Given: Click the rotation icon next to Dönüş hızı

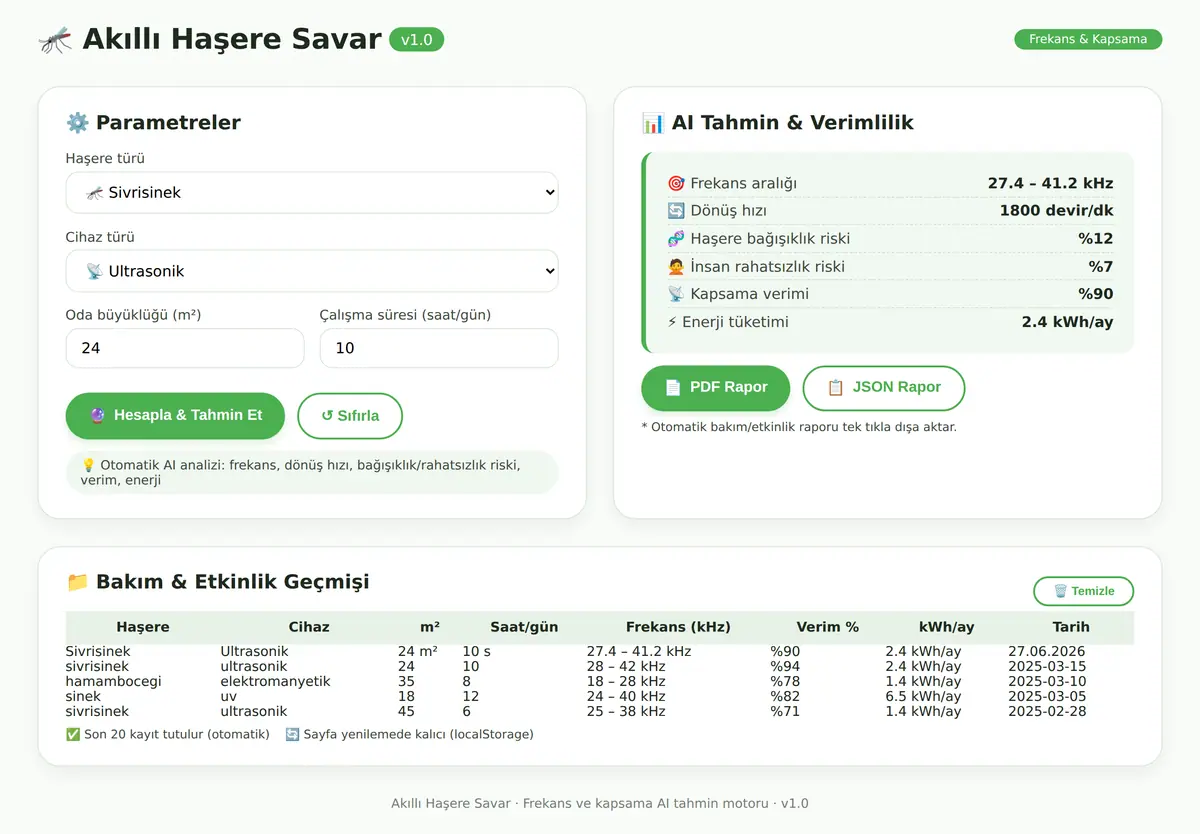Looking at the screenshot, I should [676, 211].
